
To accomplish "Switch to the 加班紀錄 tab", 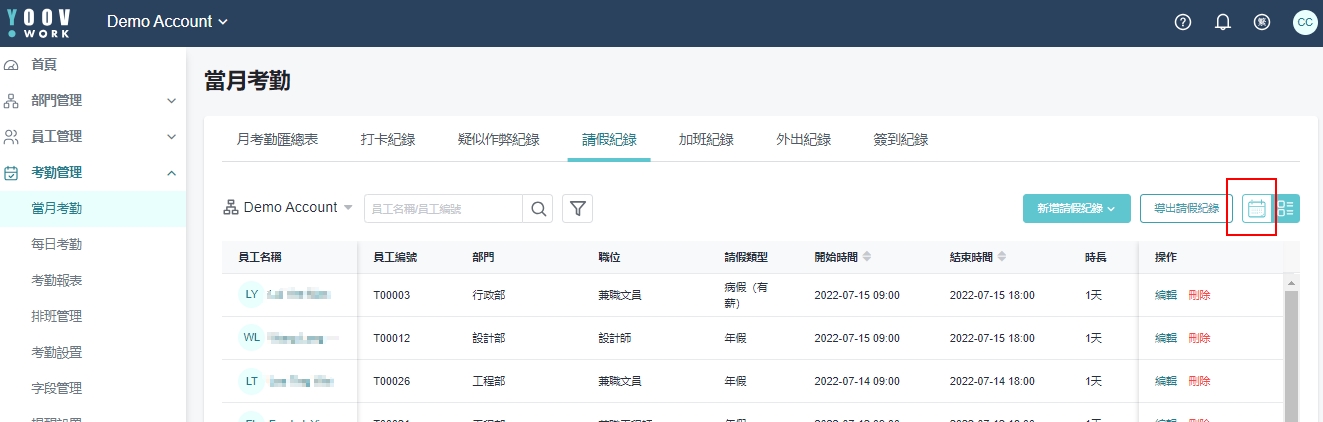I will (706, 139).
